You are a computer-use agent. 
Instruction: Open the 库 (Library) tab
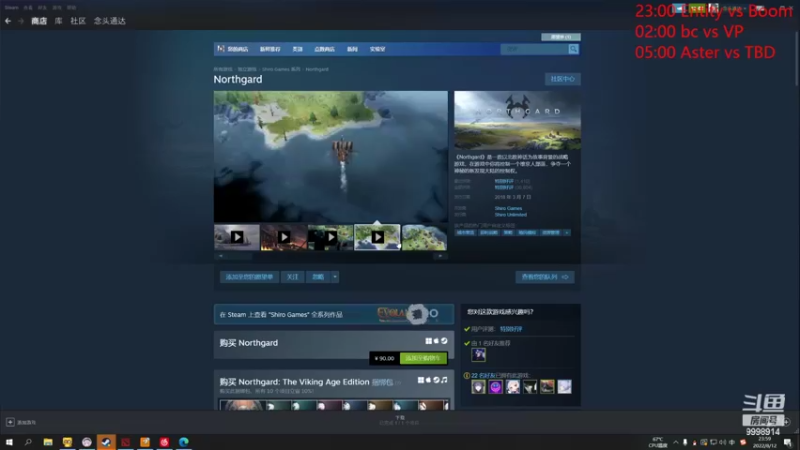[x=59, y=21]
